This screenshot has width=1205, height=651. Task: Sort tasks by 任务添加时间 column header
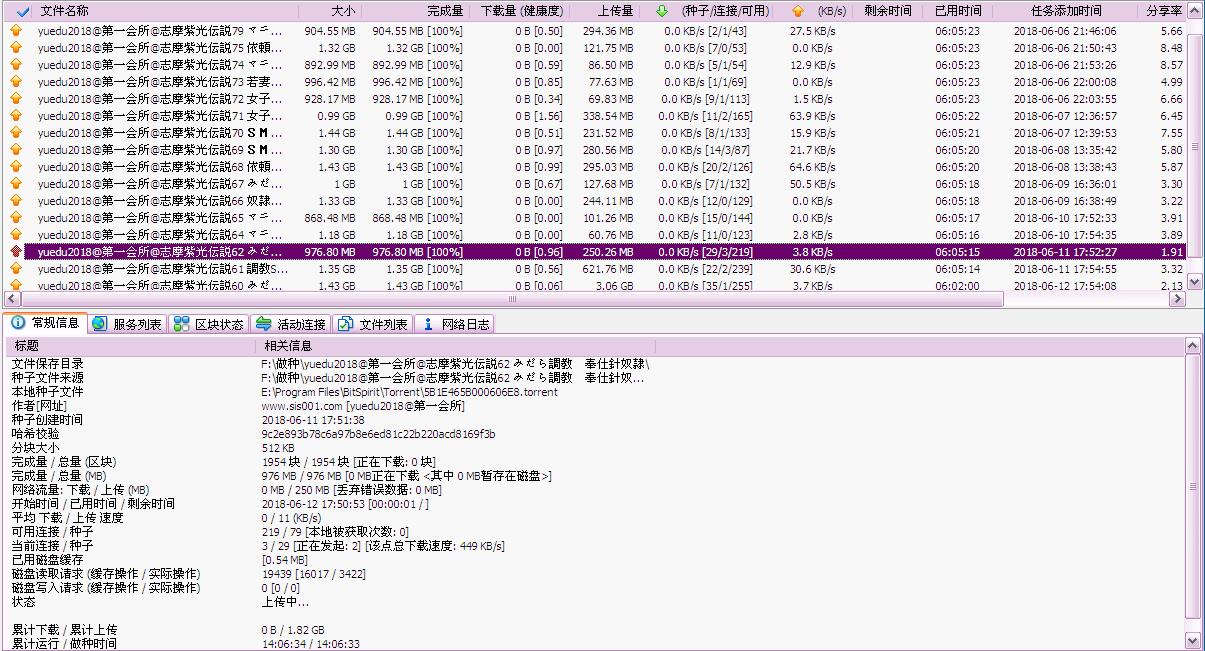pos(1065,12)
